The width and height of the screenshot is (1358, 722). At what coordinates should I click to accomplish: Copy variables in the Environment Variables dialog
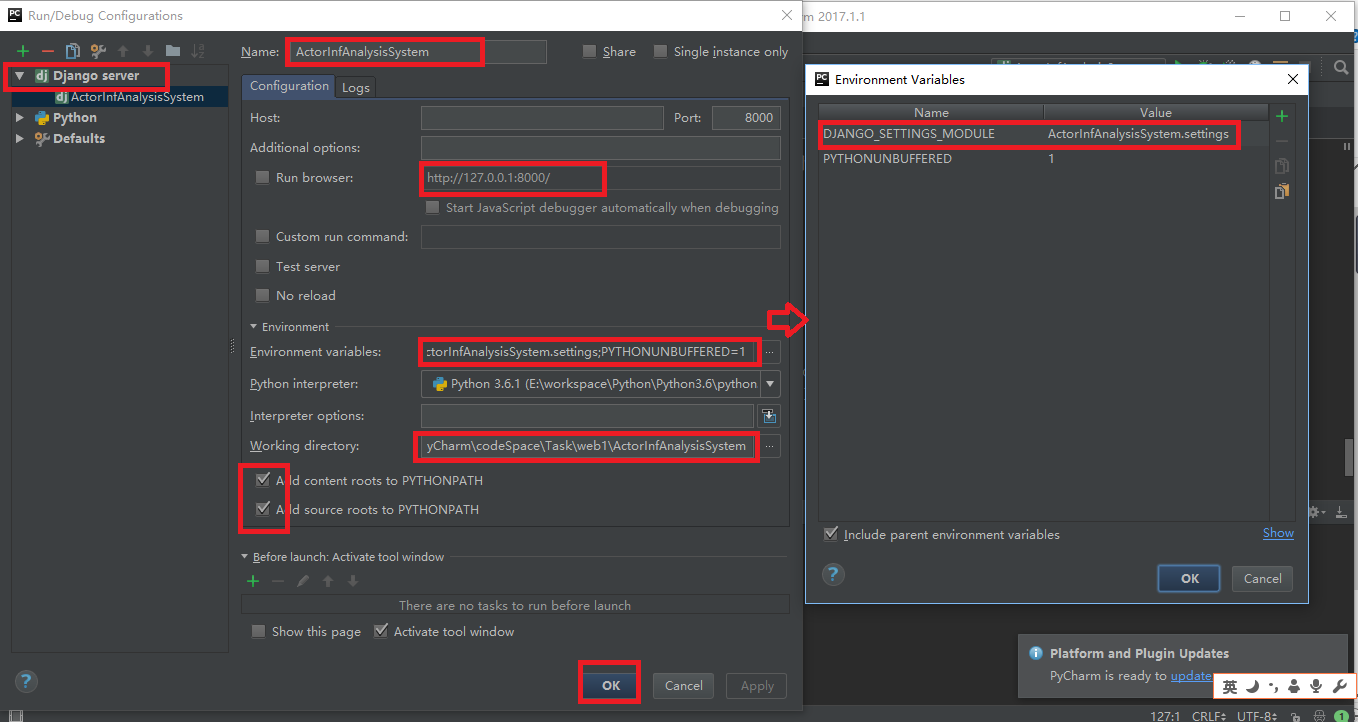click(x=1282, y=166)
